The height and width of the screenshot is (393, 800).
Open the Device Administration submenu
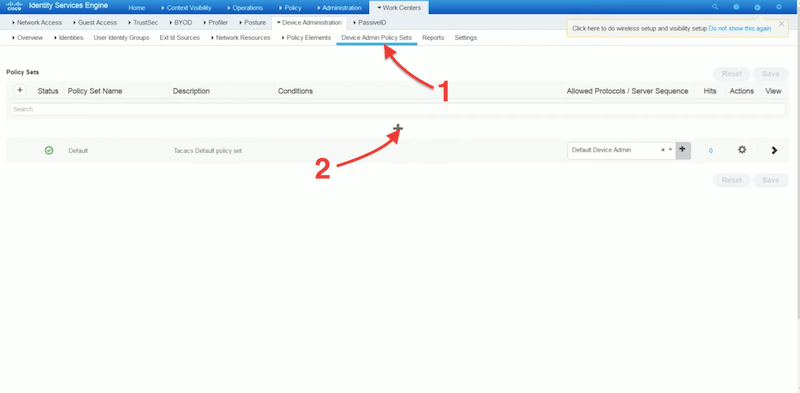point(309,22)
